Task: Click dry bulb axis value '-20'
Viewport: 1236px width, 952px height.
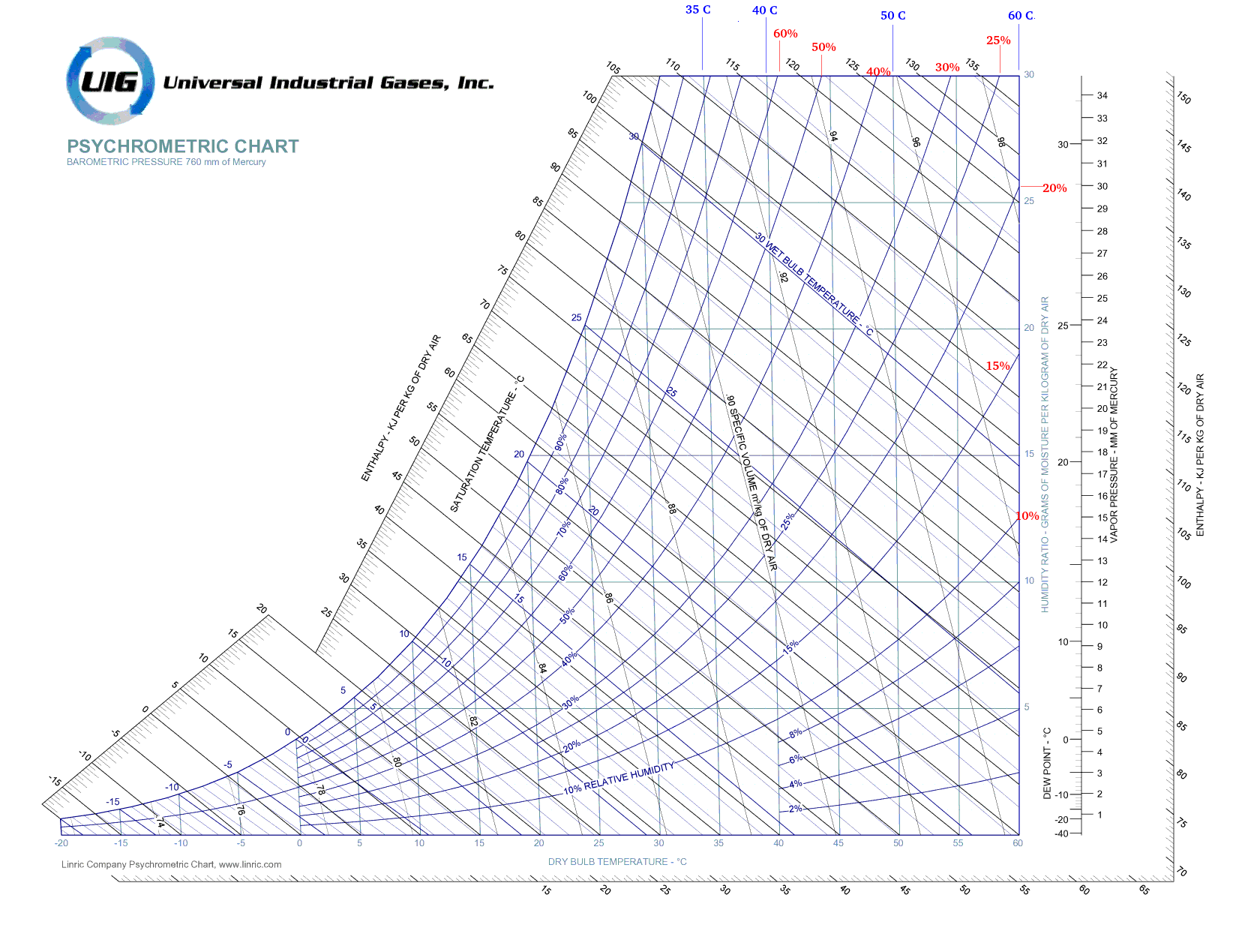Action: [61, 843]
